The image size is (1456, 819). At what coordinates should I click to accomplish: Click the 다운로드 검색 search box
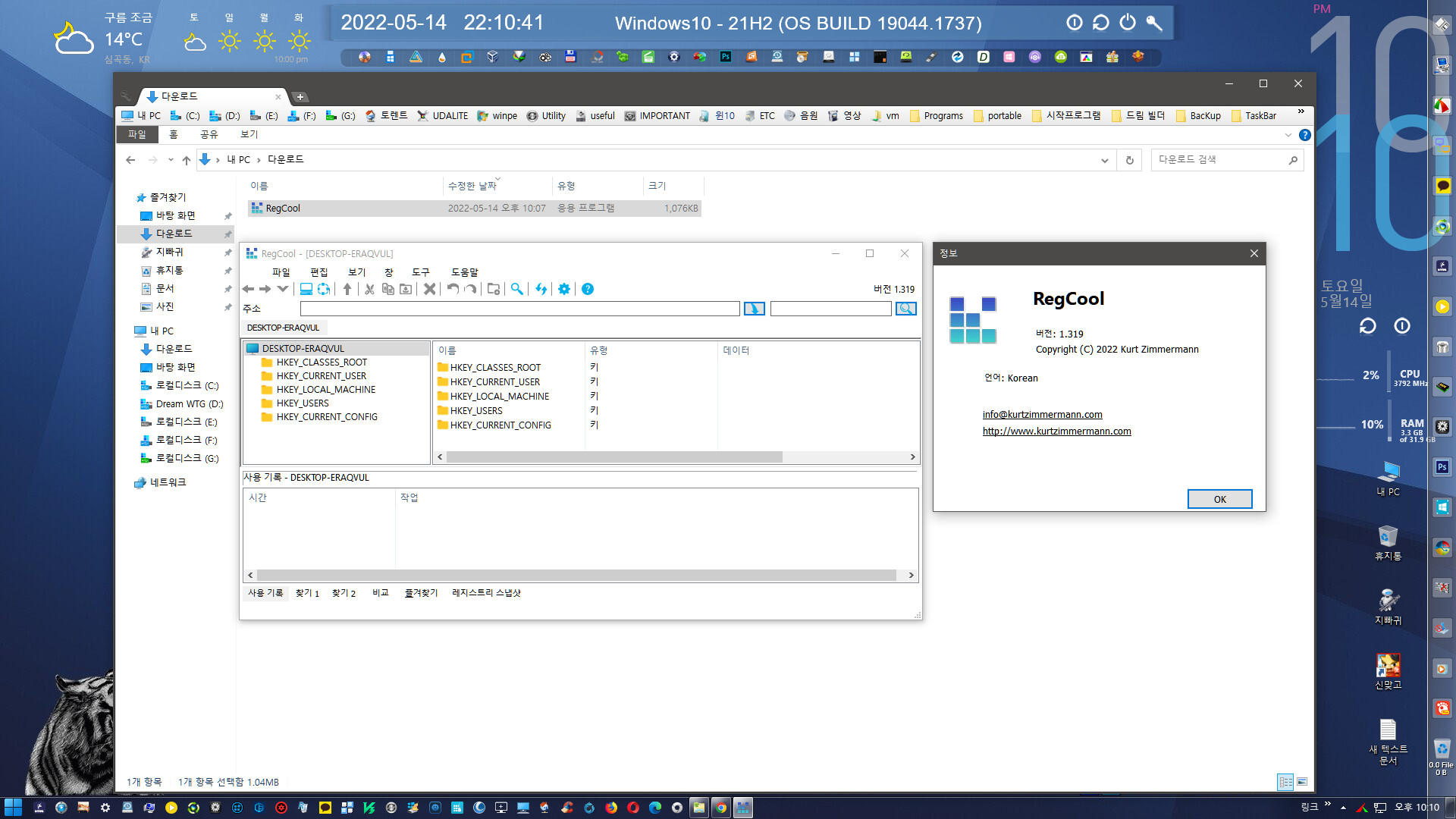tap(1226, 160)
